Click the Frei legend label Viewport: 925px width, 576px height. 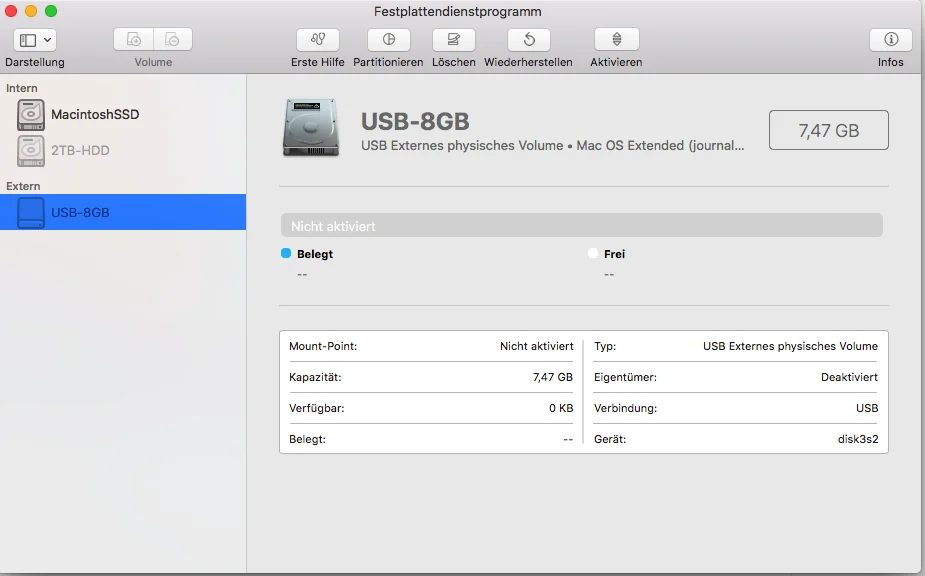[x=614, y=254]
